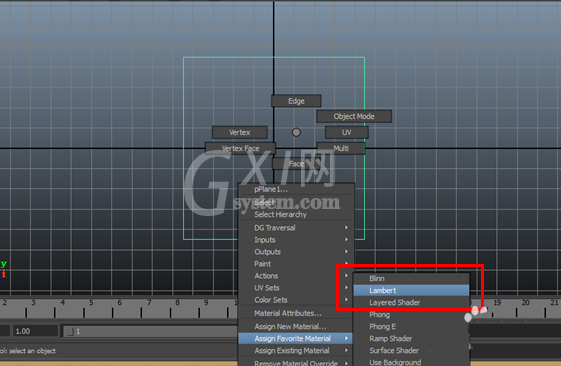Expand the DG Traversal submenu

tap(296, 228)
